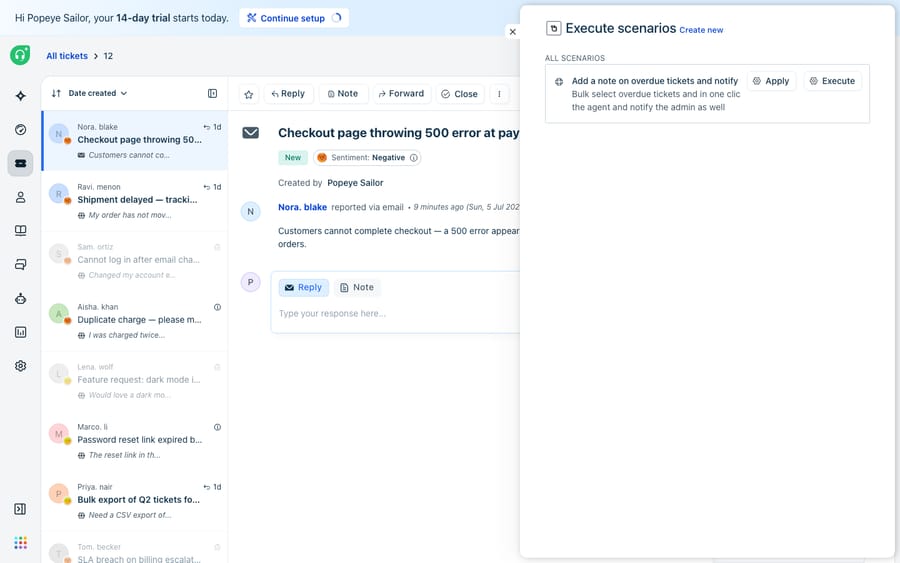Open the Password reset link expired ticket
The height and width of the screenshot is (563, 900).
click(x=135, y=441)
